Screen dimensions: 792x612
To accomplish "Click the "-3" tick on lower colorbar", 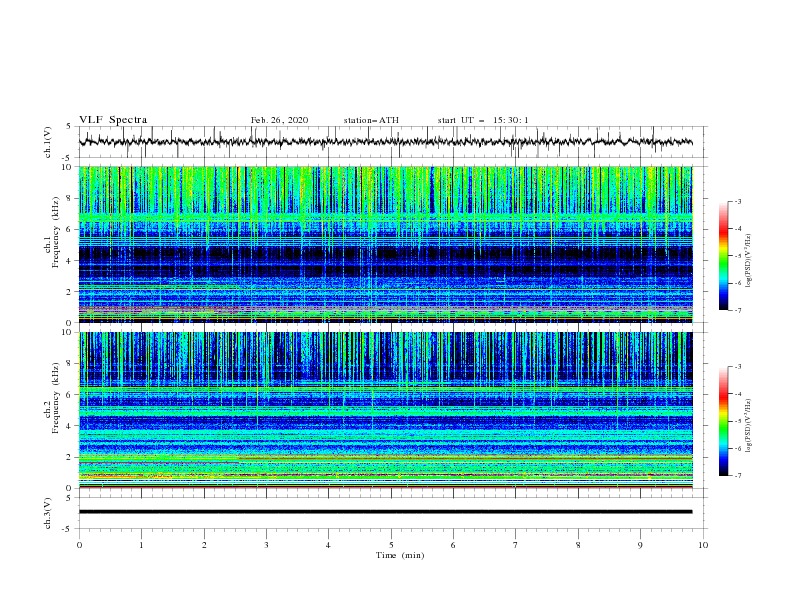I will (x=737, y=367).
